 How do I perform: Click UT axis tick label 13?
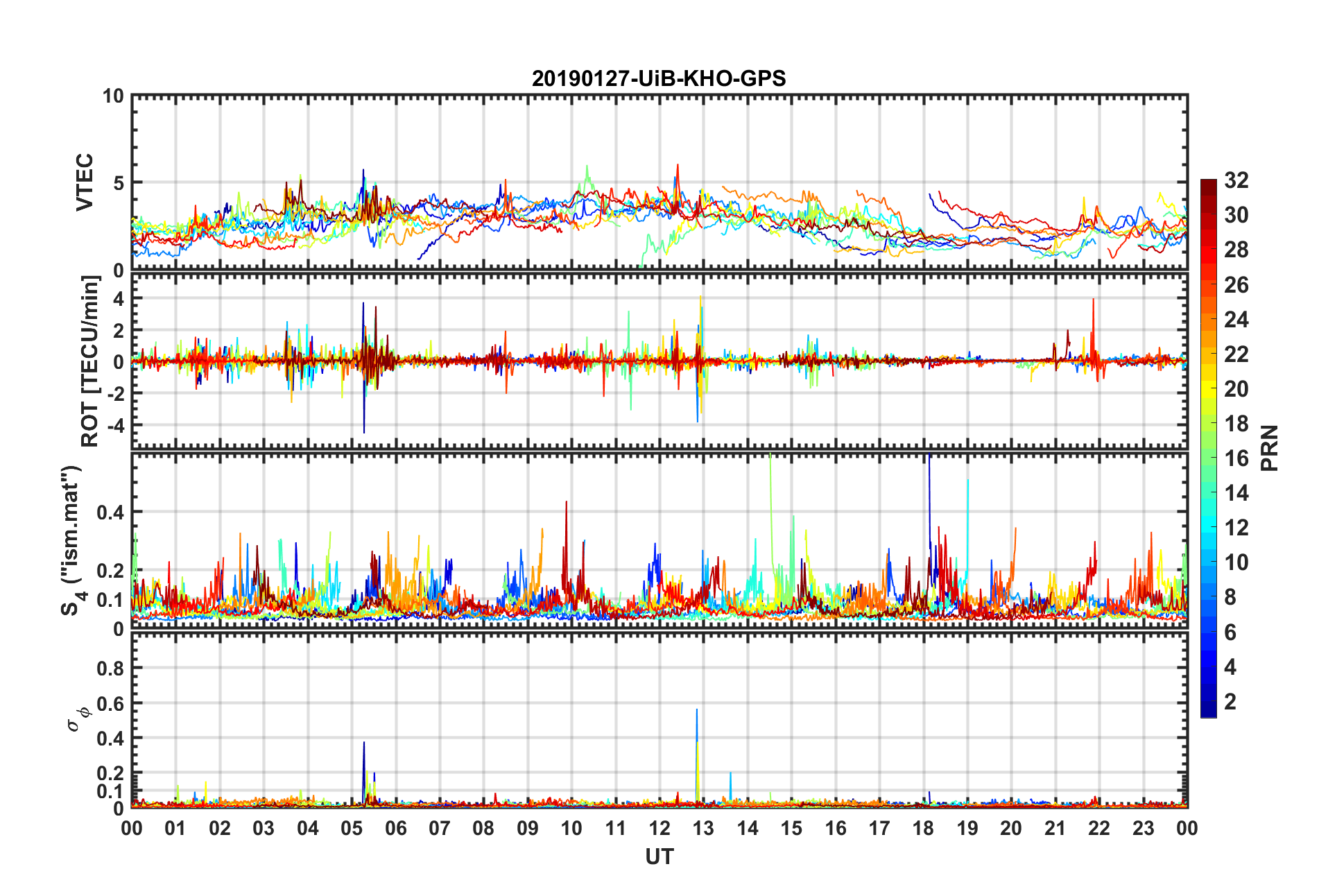(703, 828)
